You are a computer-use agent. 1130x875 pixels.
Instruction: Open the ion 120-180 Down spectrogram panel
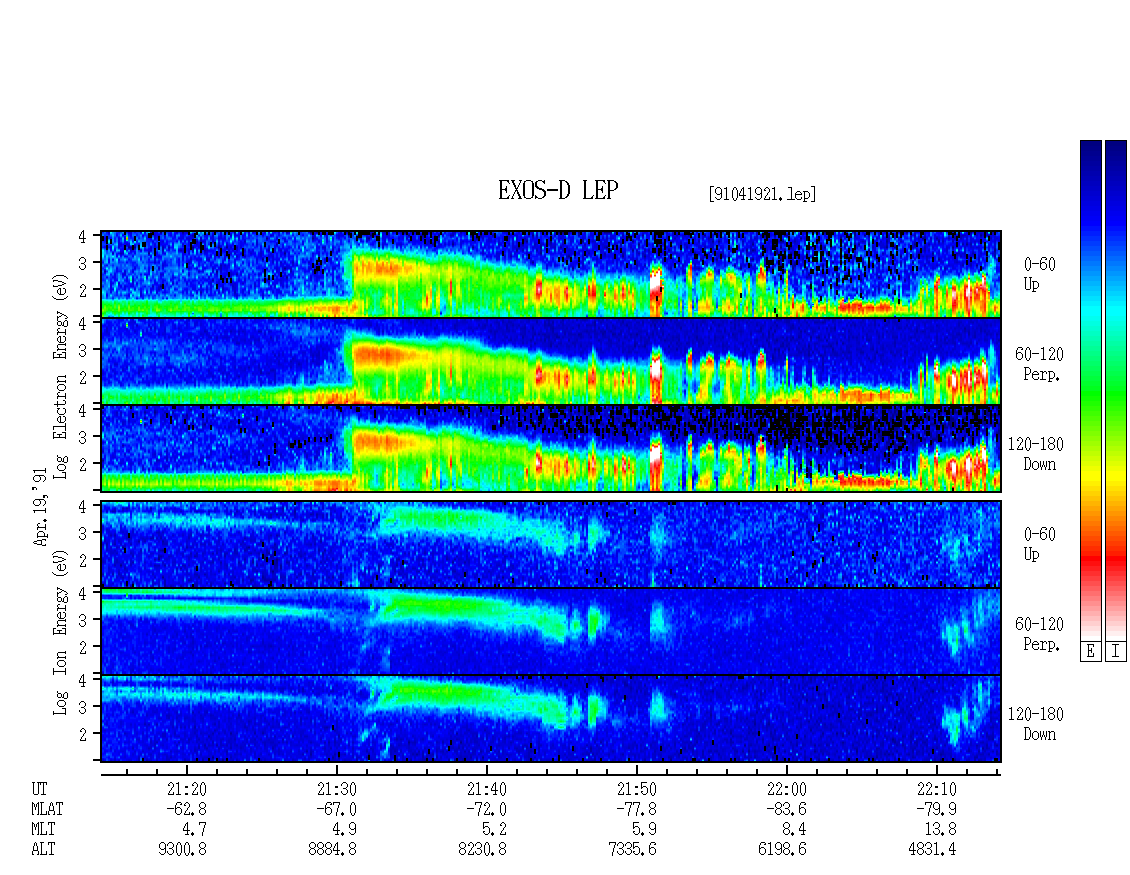pos(551,719)
